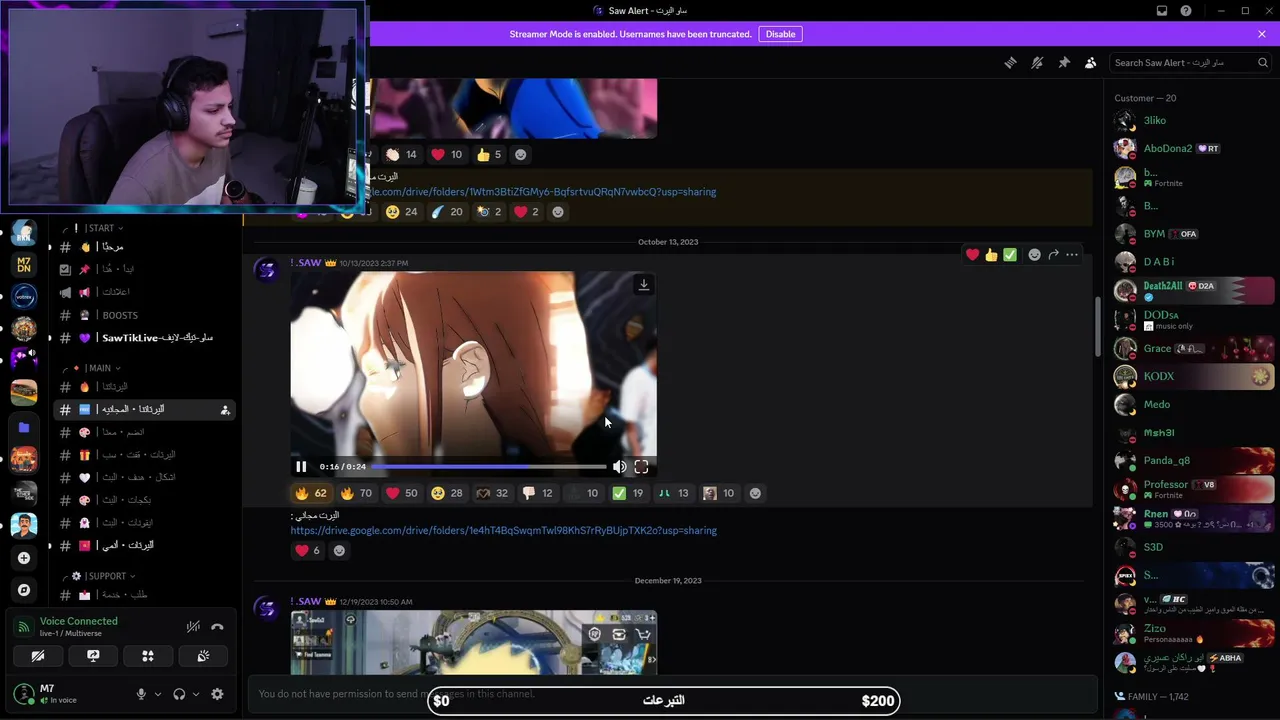Dismiss the Streamer Mode banner
The height and width of the screenshot is (720, 1280).
point(1262,34)
